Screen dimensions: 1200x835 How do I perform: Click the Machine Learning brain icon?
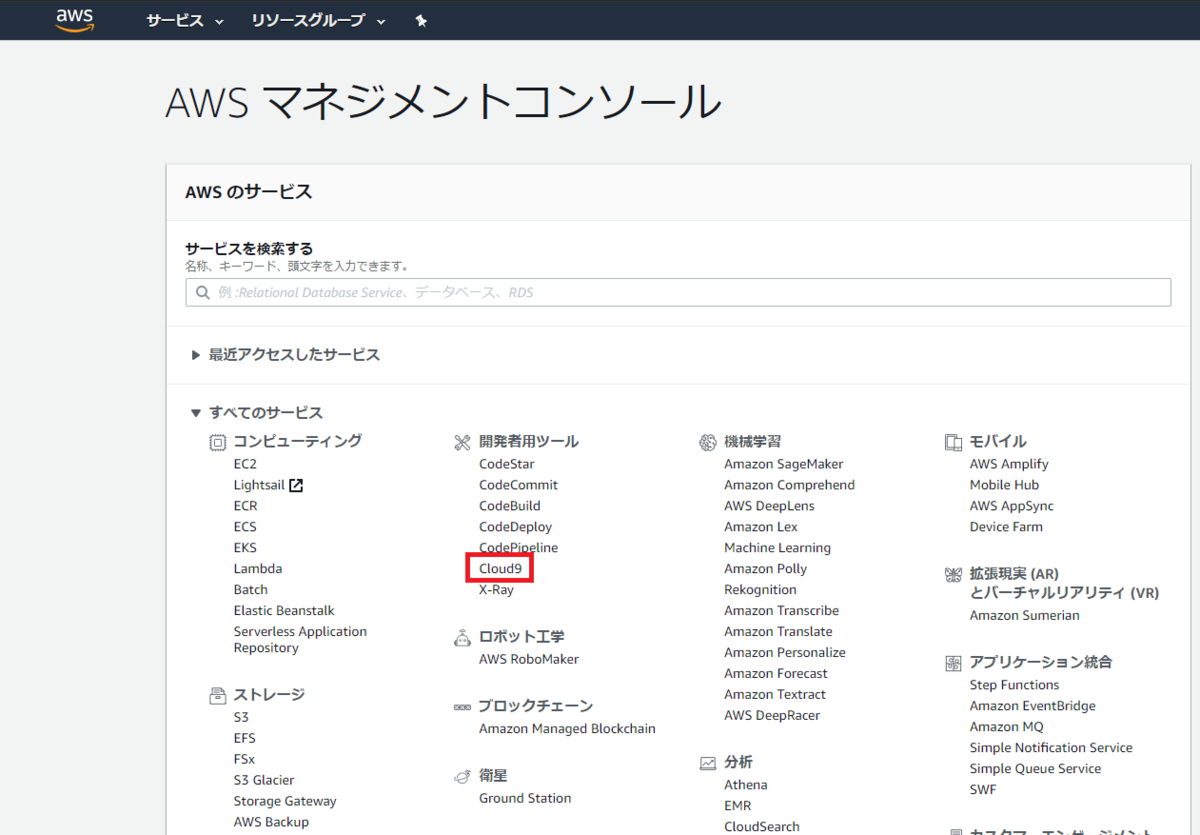(x=708, y=442)
